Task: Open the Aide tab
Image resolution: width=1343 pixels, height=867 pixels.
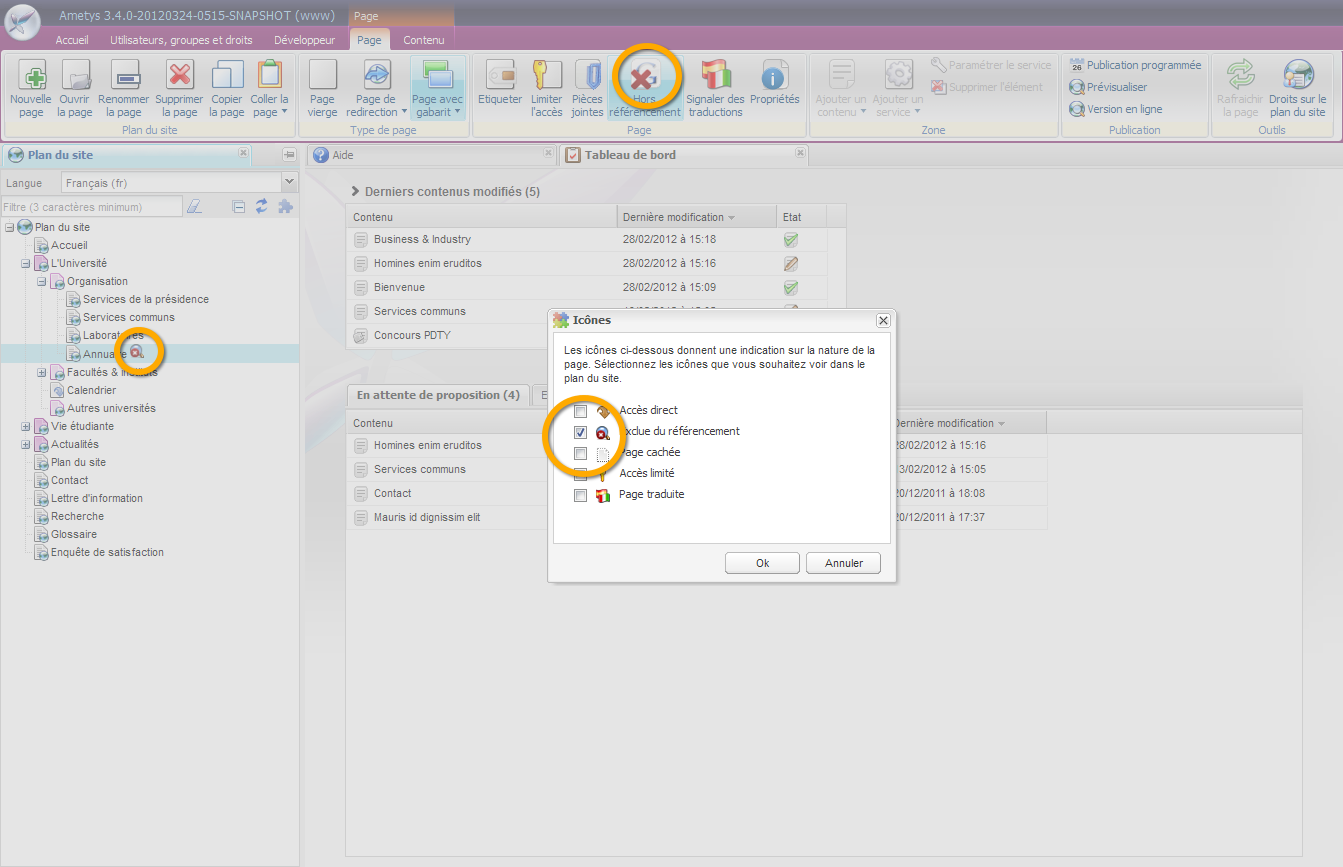Action: point(342,155)
